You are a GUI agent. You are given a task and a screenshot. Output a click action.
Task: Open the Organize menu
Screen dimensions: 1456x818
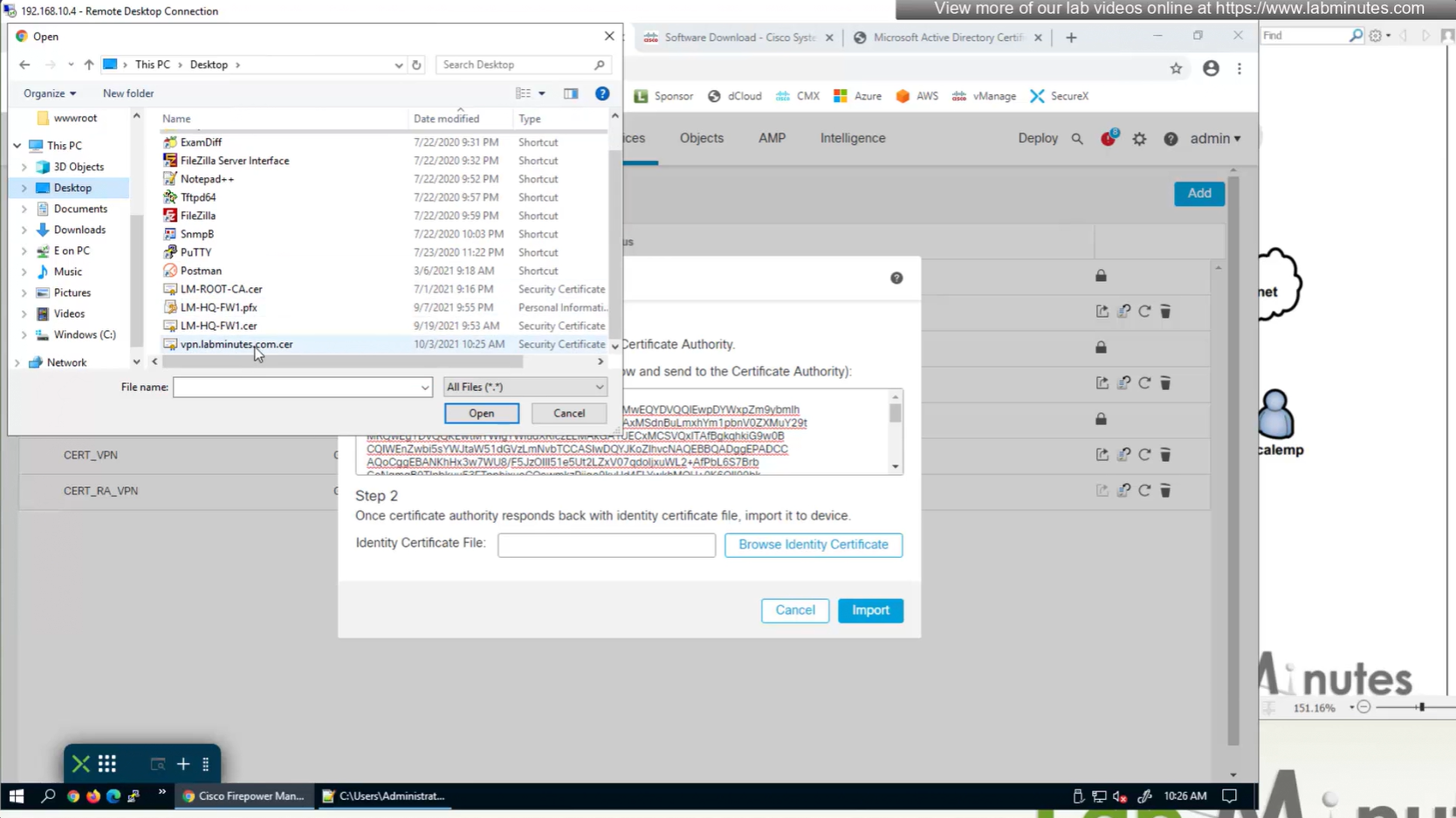point(49,93)
